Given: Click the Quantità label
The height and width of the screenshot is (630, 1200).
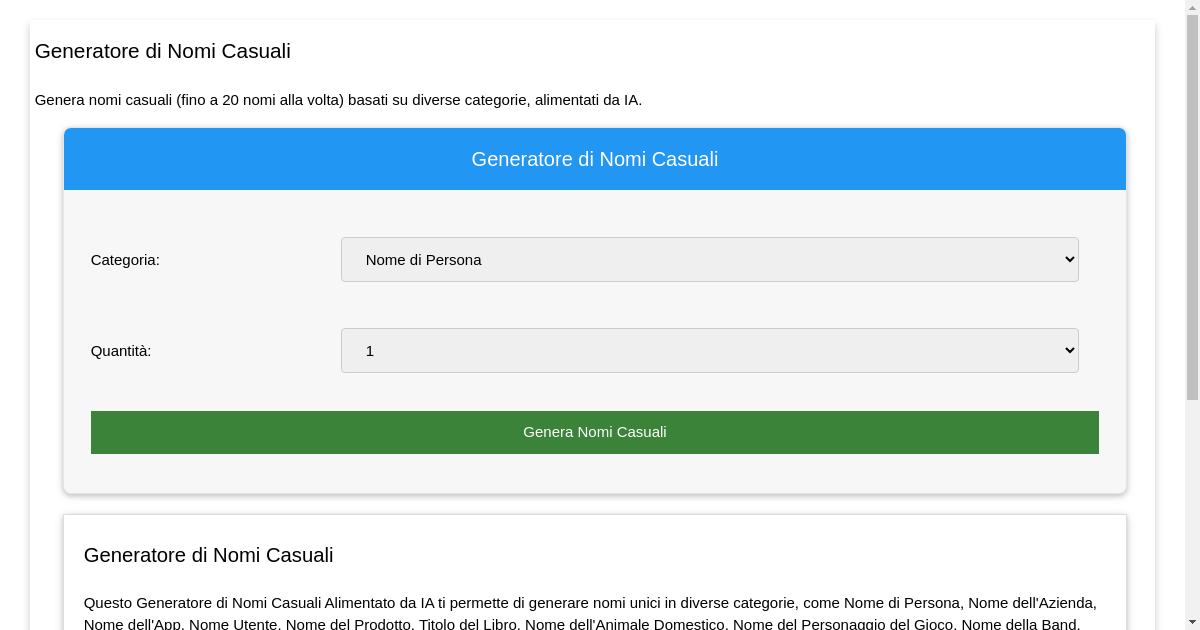Looking at the screenshot, I should [x=121, y=350].
